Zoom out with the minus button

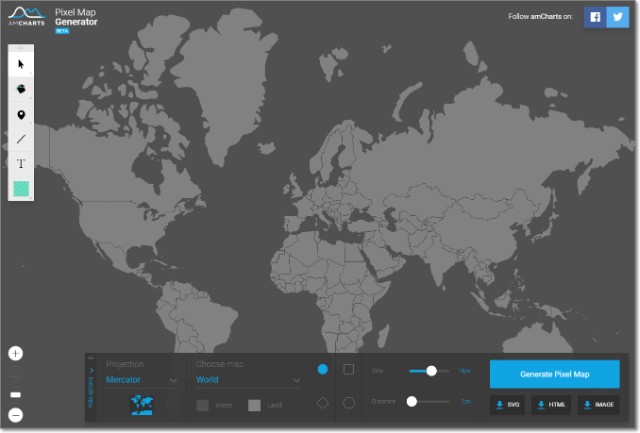pos(16,415)
